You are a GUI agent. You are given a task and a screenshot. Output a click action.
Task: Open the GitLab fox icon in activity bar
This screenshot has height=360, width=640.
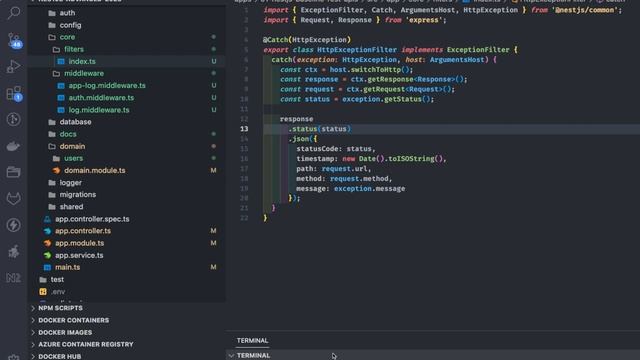(13, 199)
